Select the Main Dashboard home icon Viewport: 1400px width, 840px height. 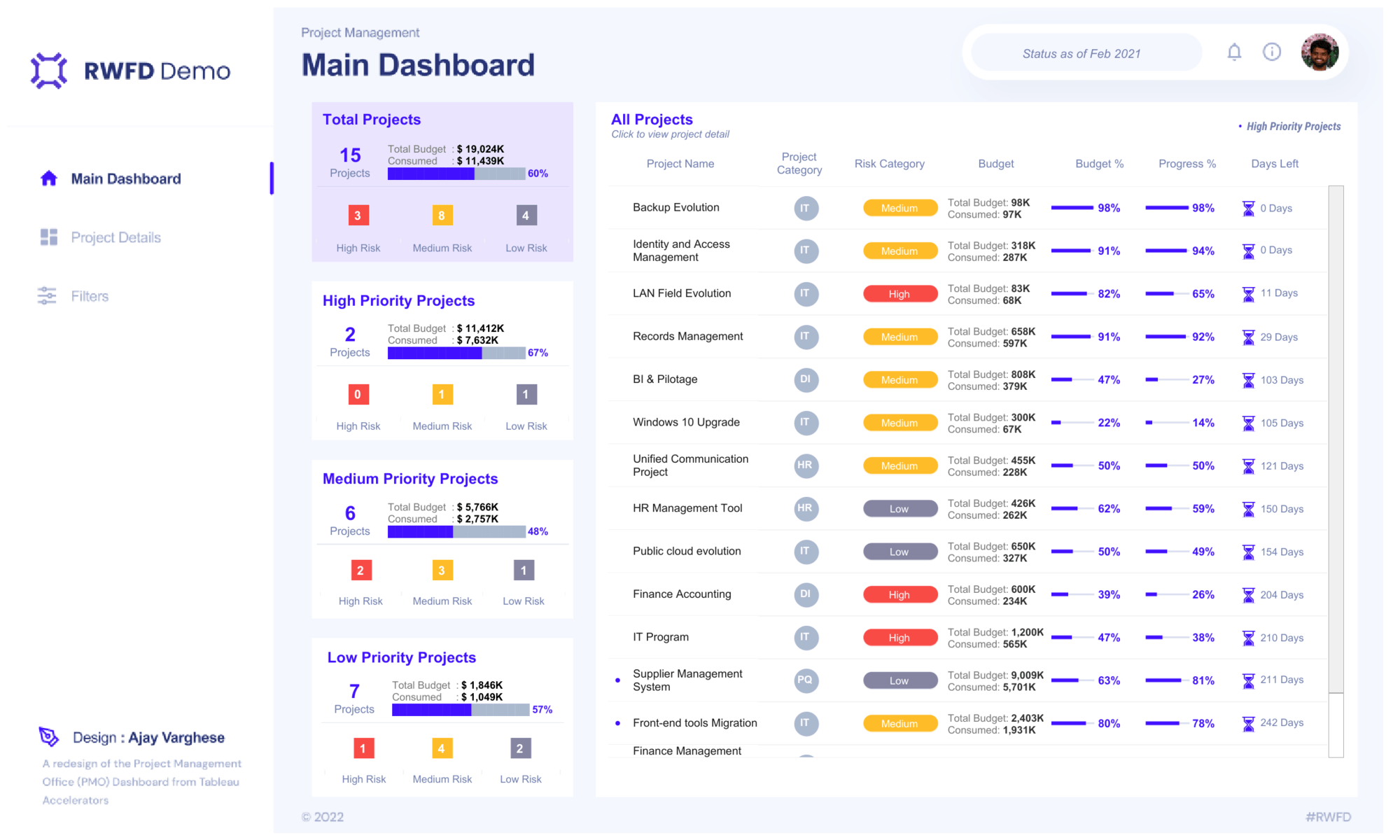(x=48, y=178)
